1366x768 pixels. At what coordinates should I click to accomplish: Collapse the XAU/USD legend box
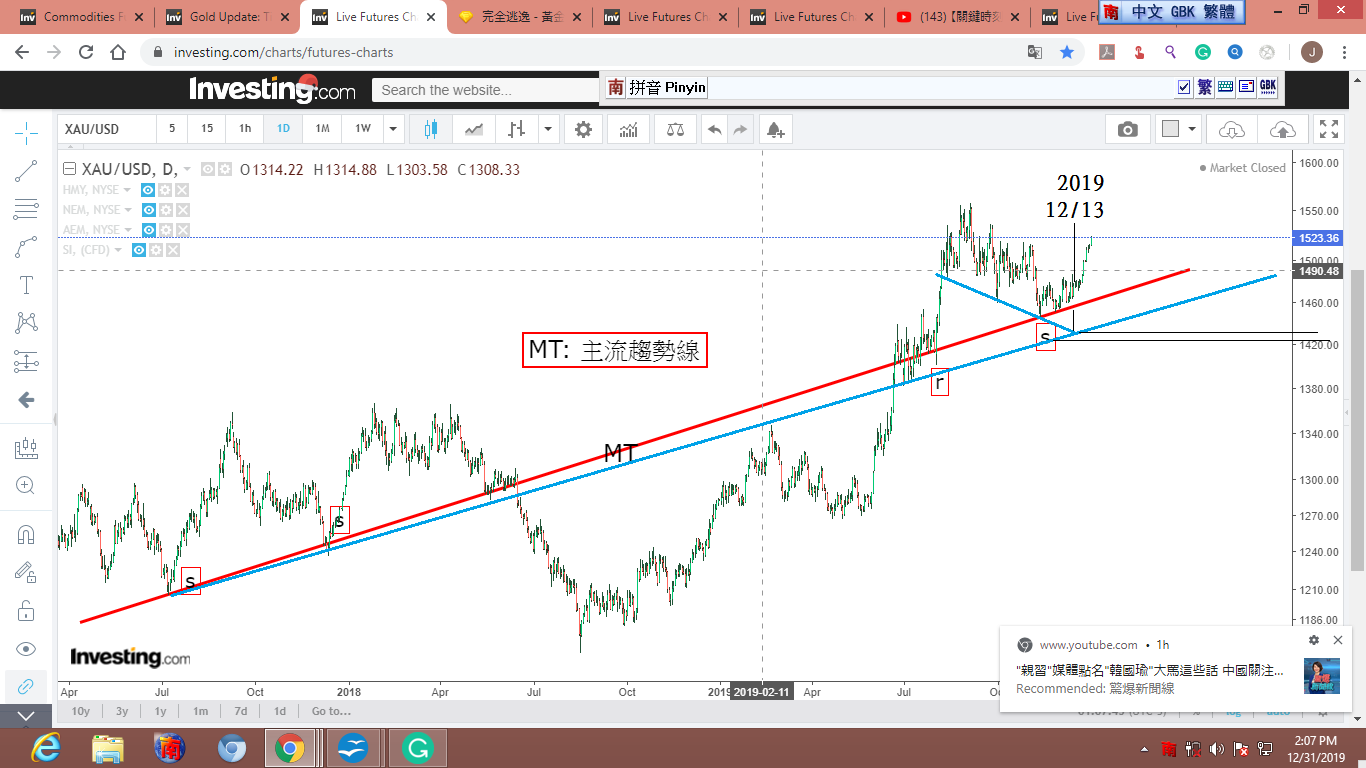click(x=69, y=170)
